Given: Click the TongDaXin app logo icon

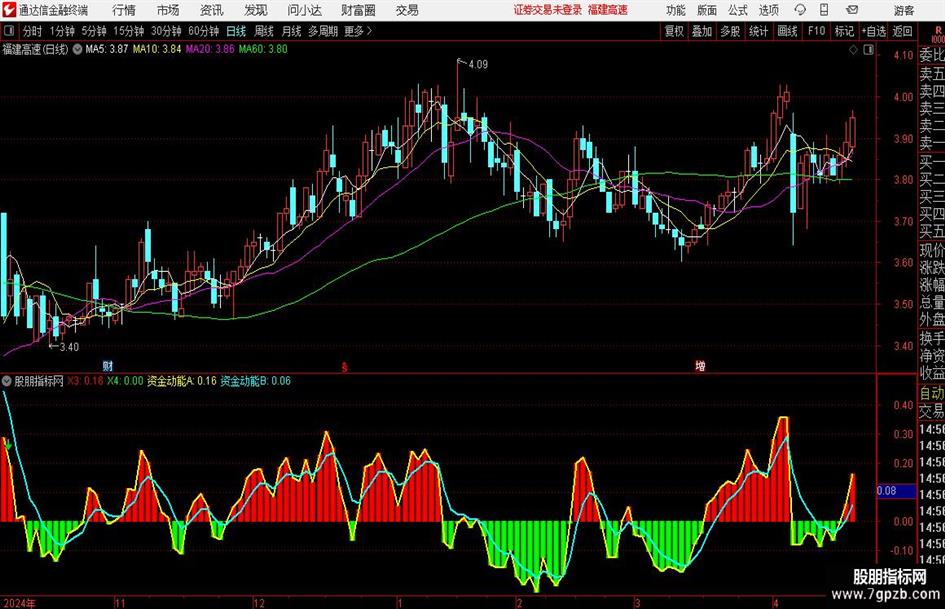Looking at the screenshot, I should pos(9,10).
